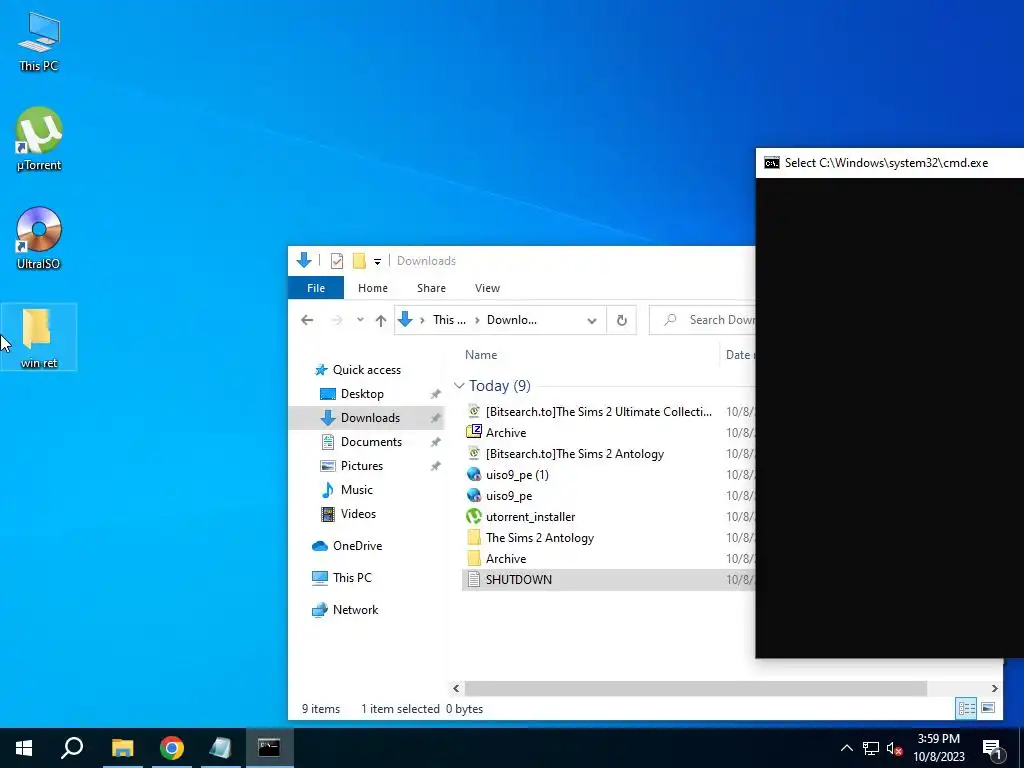This screenshot has width=1024, height=768.
Task: Click the Refresh button in address bar
Action: point(622,321)
